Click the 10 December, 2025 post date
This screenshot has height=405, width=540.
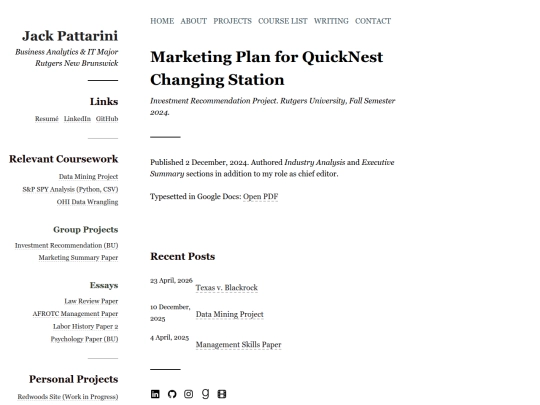(x=170, y=313)
